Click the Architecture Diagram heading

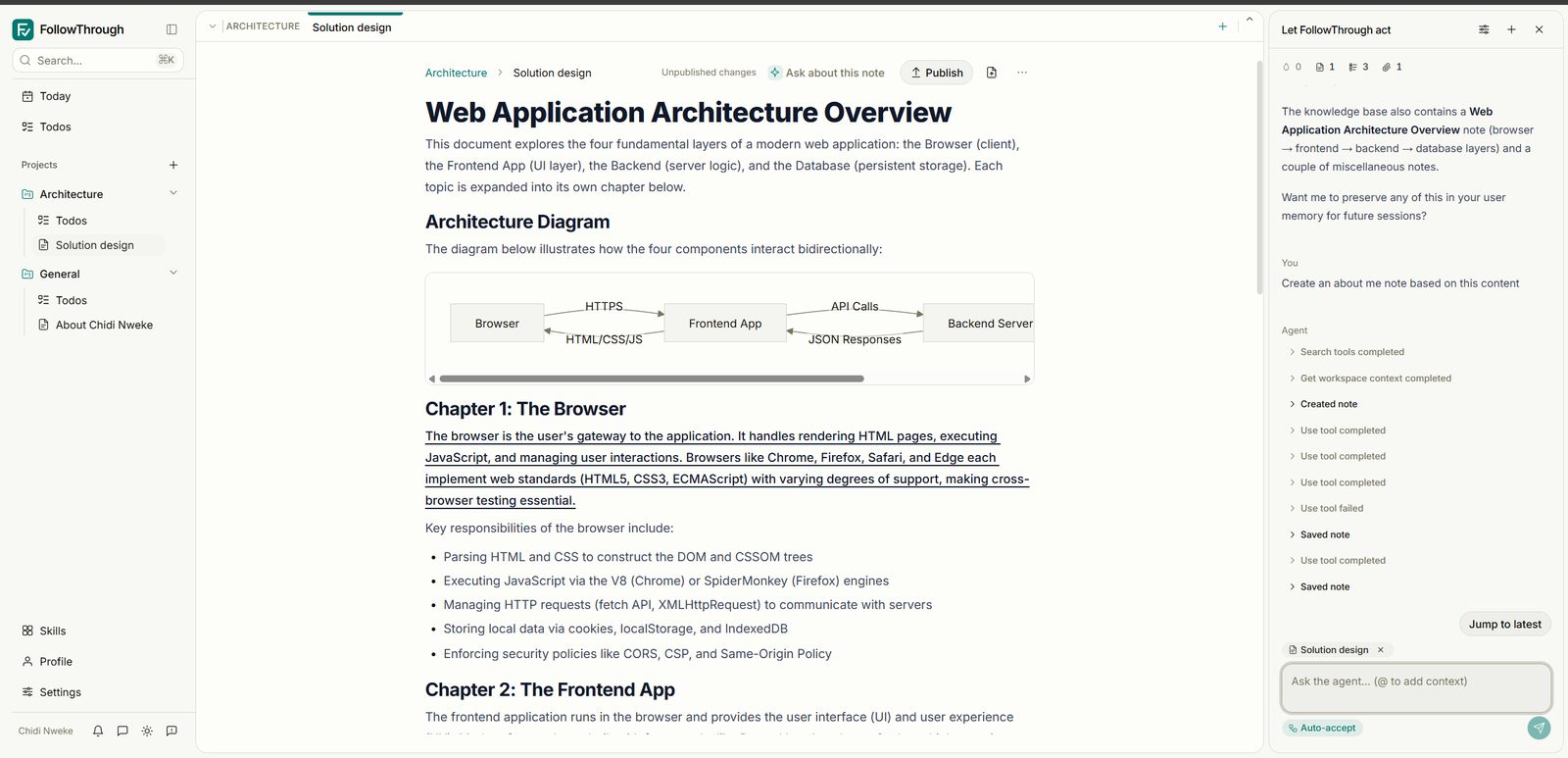coord(517,222)
